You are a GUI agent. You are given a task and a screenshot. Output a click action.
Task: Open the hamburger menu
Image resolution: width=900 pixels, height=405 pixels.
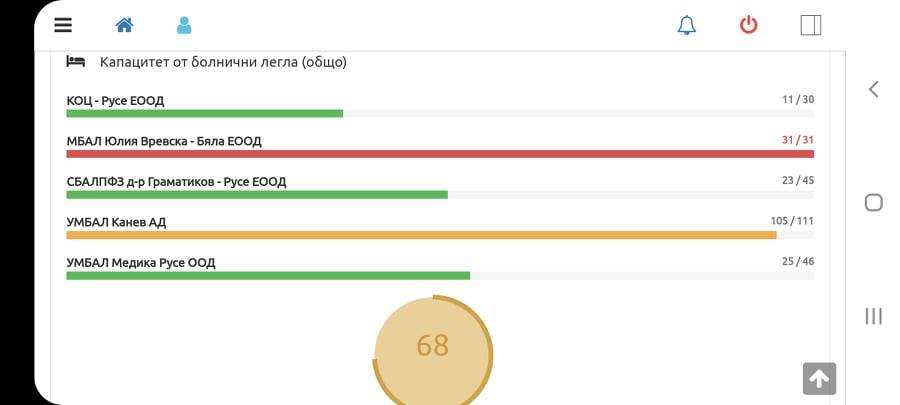click(63, 25)
